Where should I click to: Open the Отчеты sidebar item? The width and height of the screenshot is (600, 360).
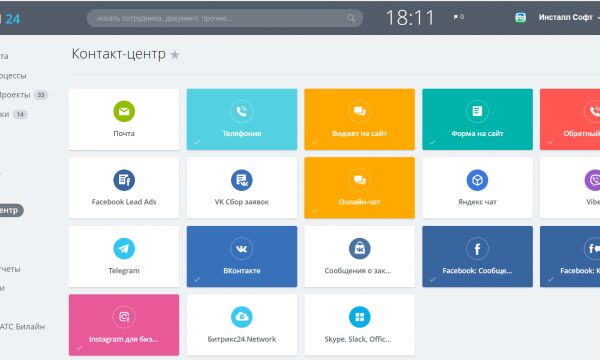click(x=10, y=269)
